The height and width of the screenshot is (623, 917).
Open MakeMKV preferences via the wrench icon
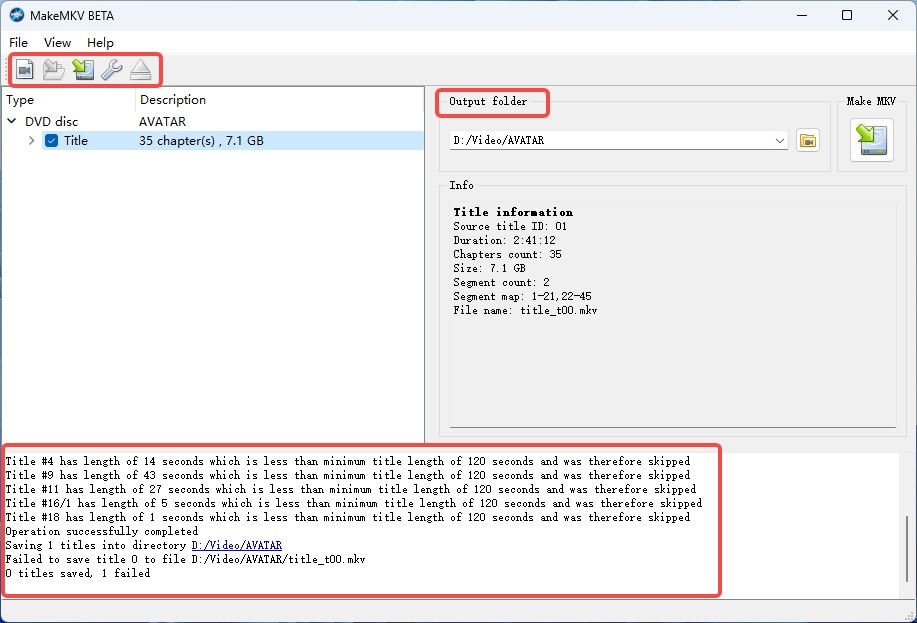[112, 69]
